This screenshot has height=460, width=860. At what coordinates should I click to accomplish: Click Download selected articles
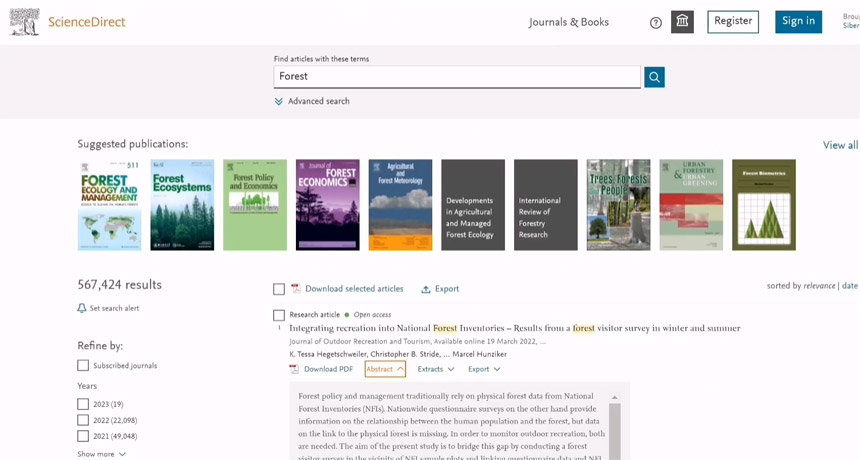pyautogui.click(x=354, y=288)
